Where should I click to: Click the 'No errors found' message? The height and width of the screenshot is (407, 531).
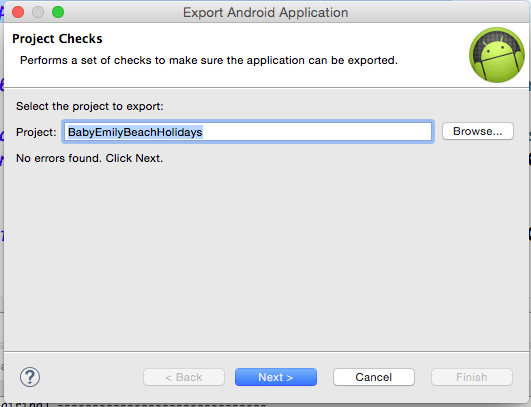[89, 158]
